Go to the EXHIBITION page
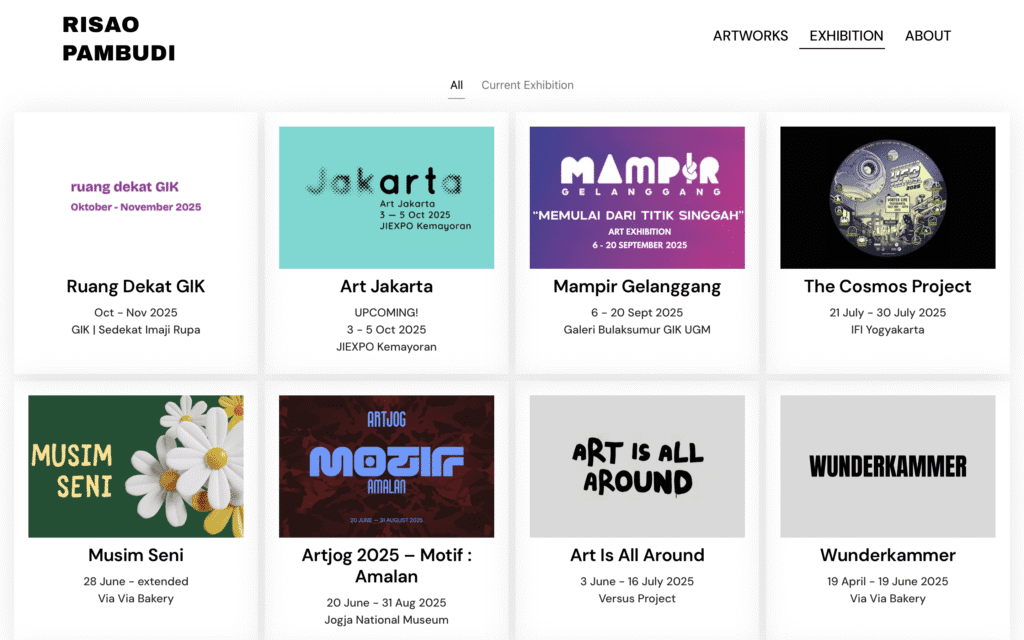The image size is (1024, 640). pos(846,36)
